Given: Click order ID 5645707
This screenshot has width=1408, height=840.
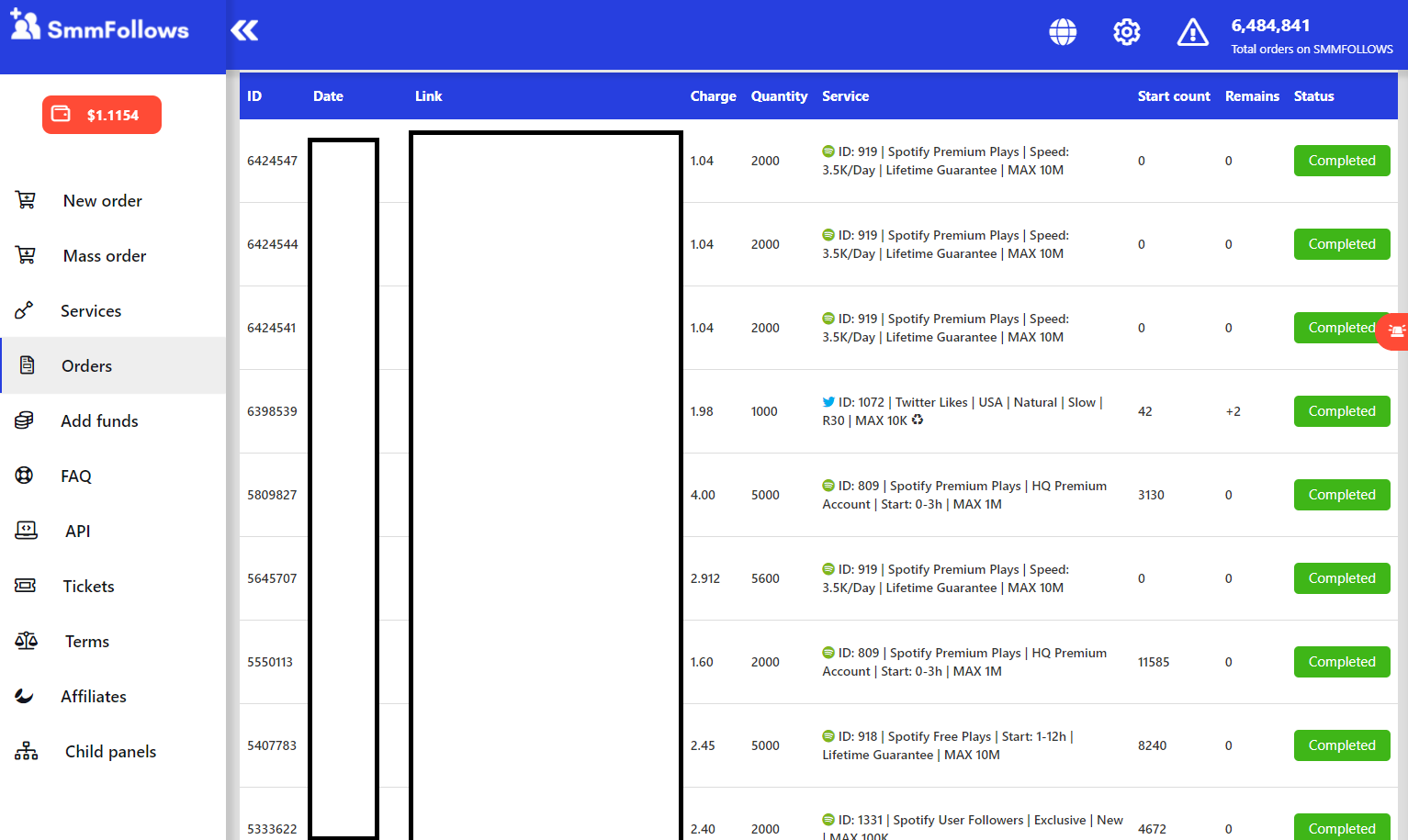Looking at the screenshot, I should click(272, 578).
